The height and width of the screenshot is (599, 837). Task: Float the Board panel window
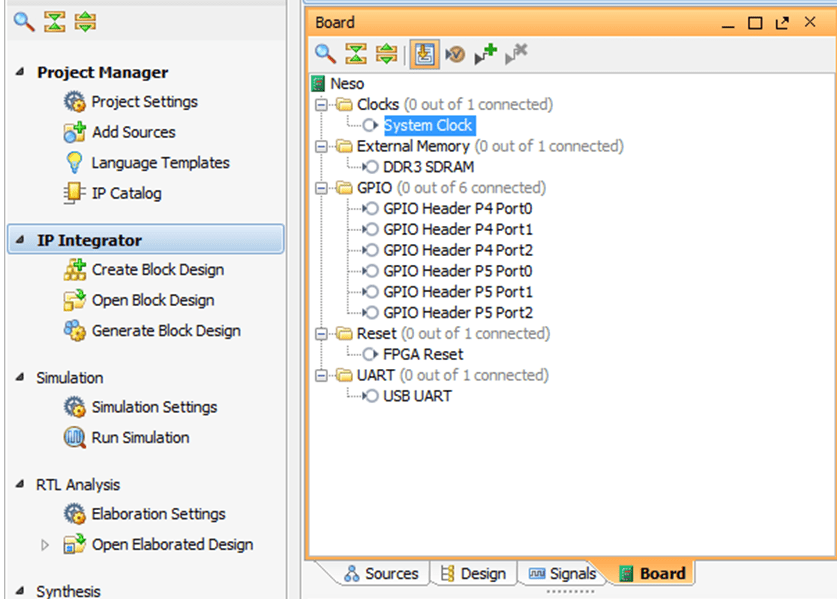point(782,22)
